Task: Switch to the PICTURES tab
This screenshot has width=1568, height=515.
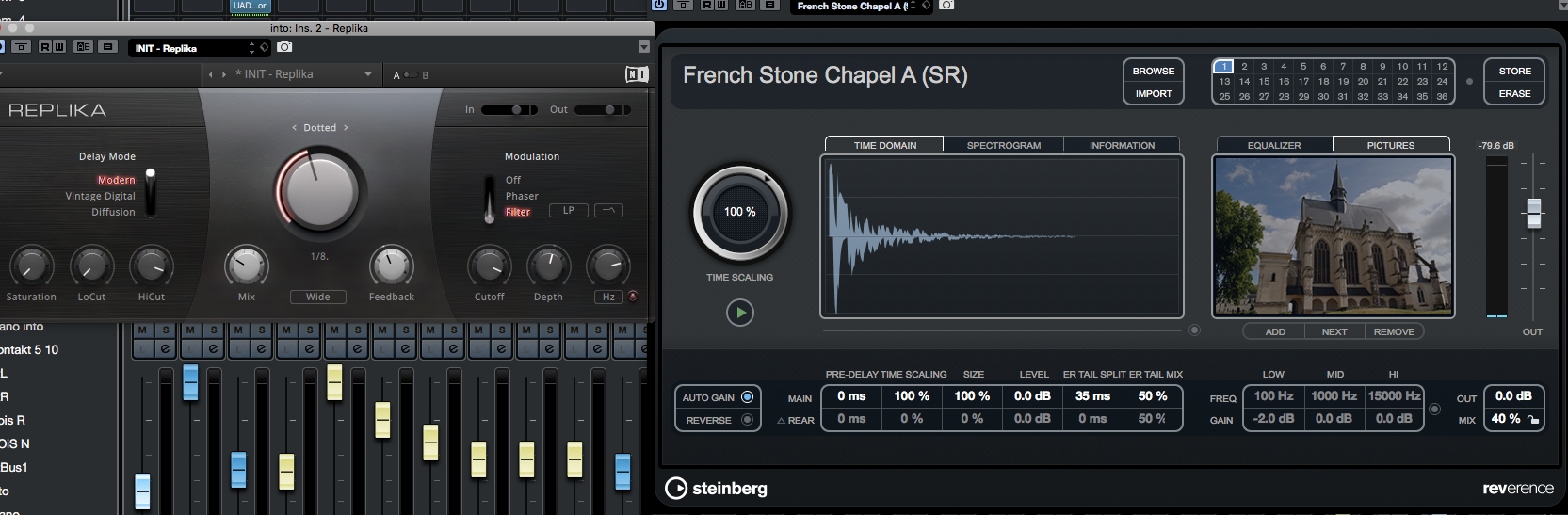Action: [1391, 145]
